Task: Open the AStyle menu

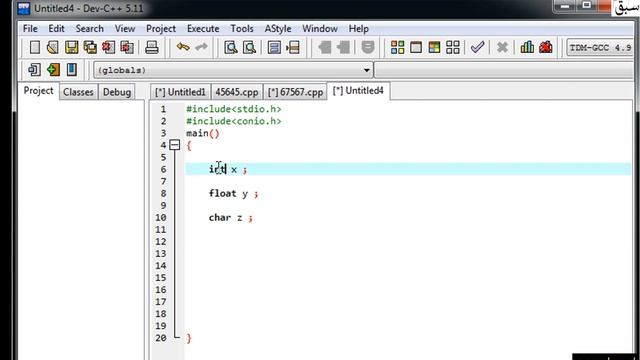Action: (x=278, y=29)
